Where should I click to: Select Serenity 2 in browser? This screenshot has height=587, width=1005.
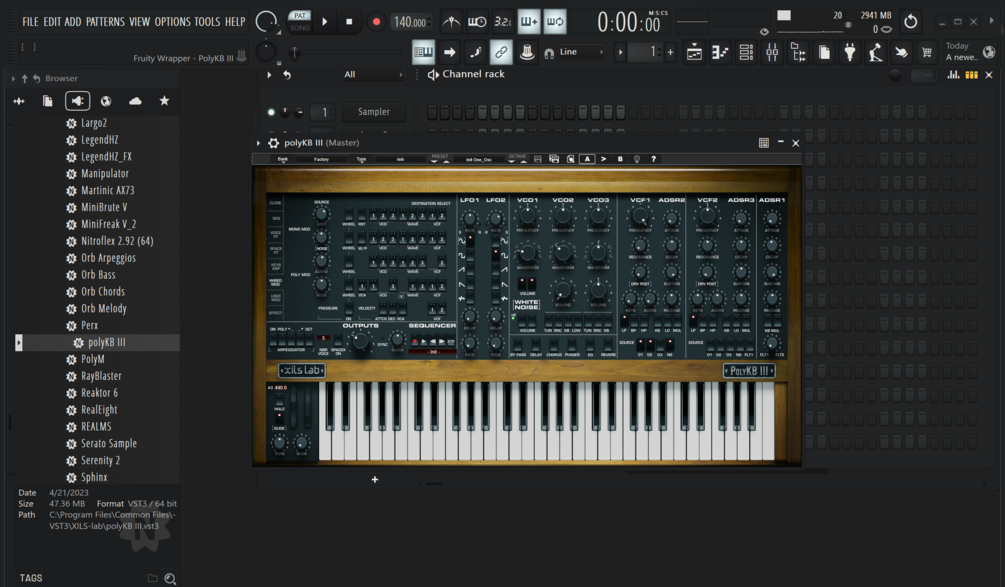click(100, 460)
